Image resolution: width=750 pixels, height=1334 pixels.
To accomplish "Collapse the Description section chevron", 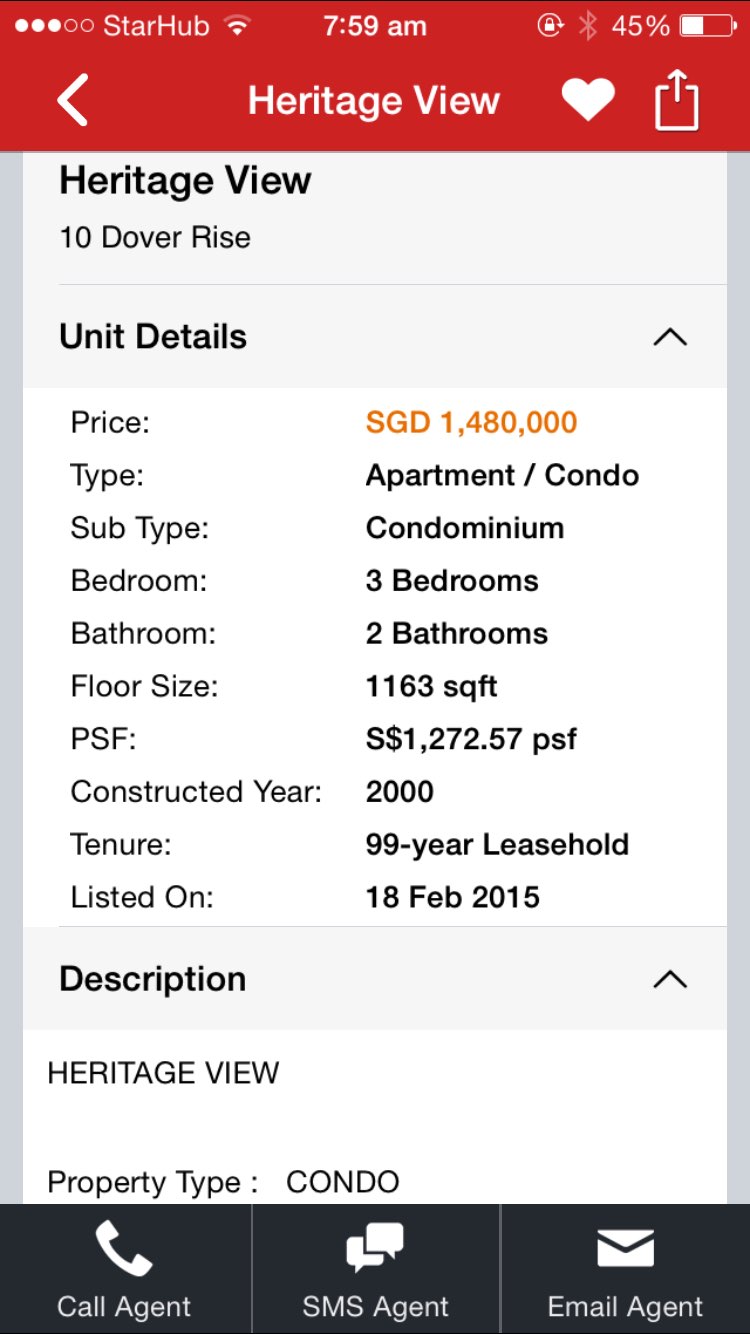I will [x=669, y=979].
